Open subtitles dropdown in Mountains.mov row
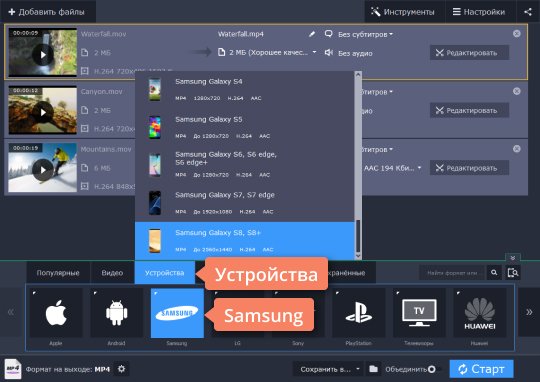 pos(376,149)
